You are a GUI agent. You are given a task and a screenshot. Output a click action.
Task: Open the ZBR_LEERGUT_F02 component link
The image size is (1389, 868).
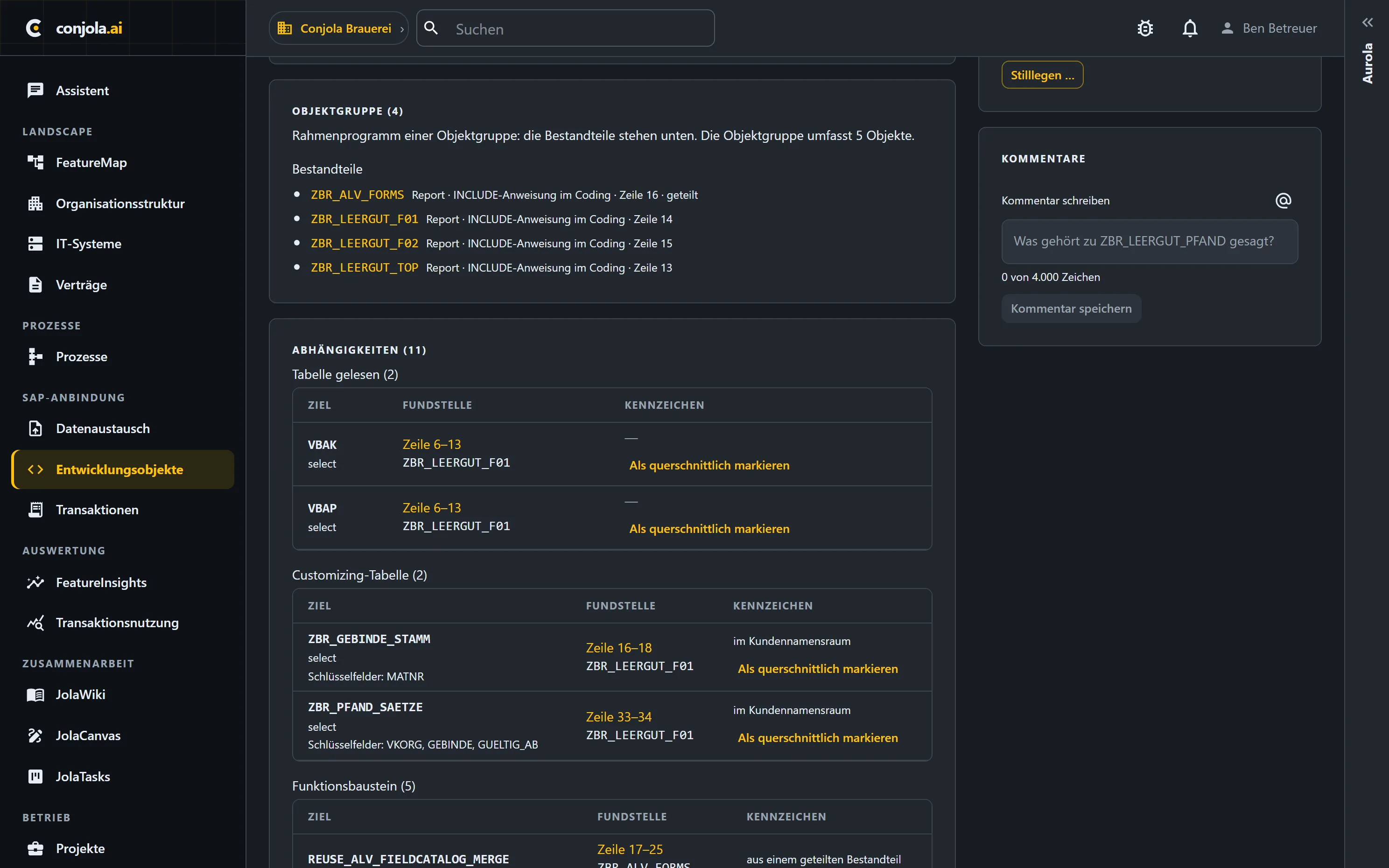click(365, 244)
